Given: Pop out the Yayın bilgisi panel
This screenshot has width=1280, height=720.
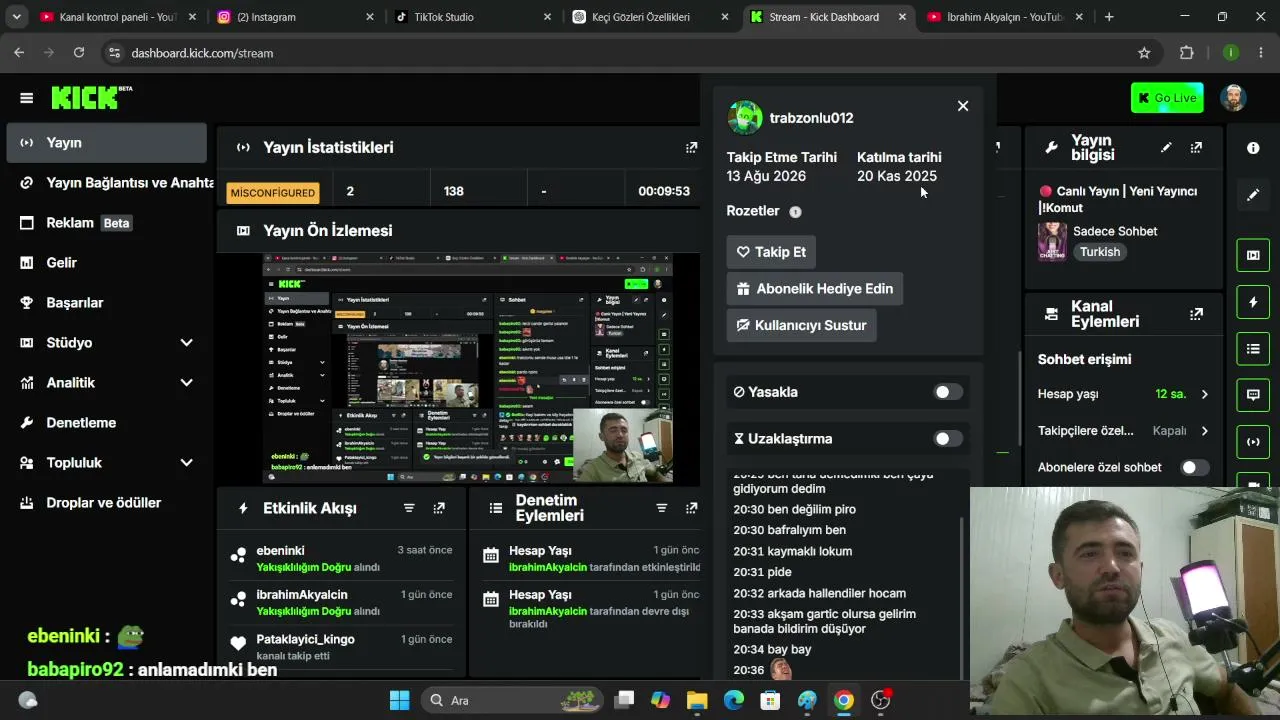Looking at the screenshot, I should (x=1196, y=147).
